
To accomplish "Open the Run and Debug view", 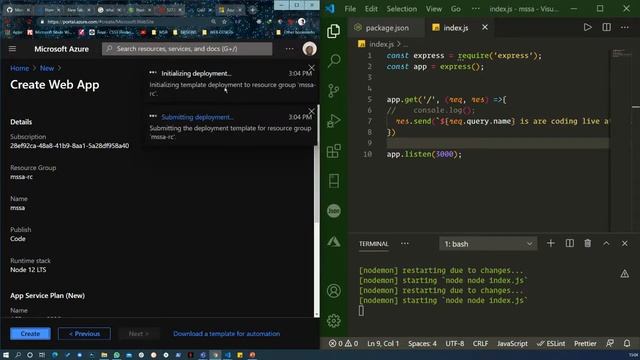I will tap(333, 121).
